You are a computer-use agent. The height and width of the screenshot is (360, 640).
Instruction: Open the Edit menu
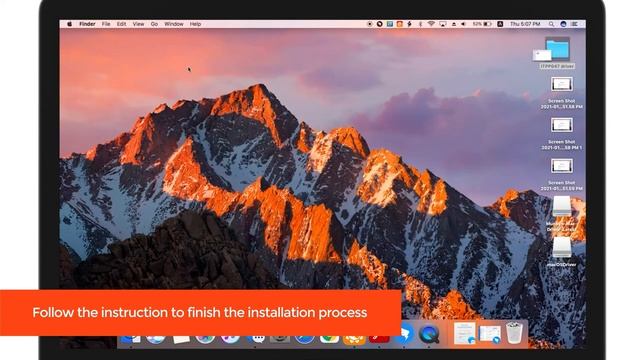122,24
